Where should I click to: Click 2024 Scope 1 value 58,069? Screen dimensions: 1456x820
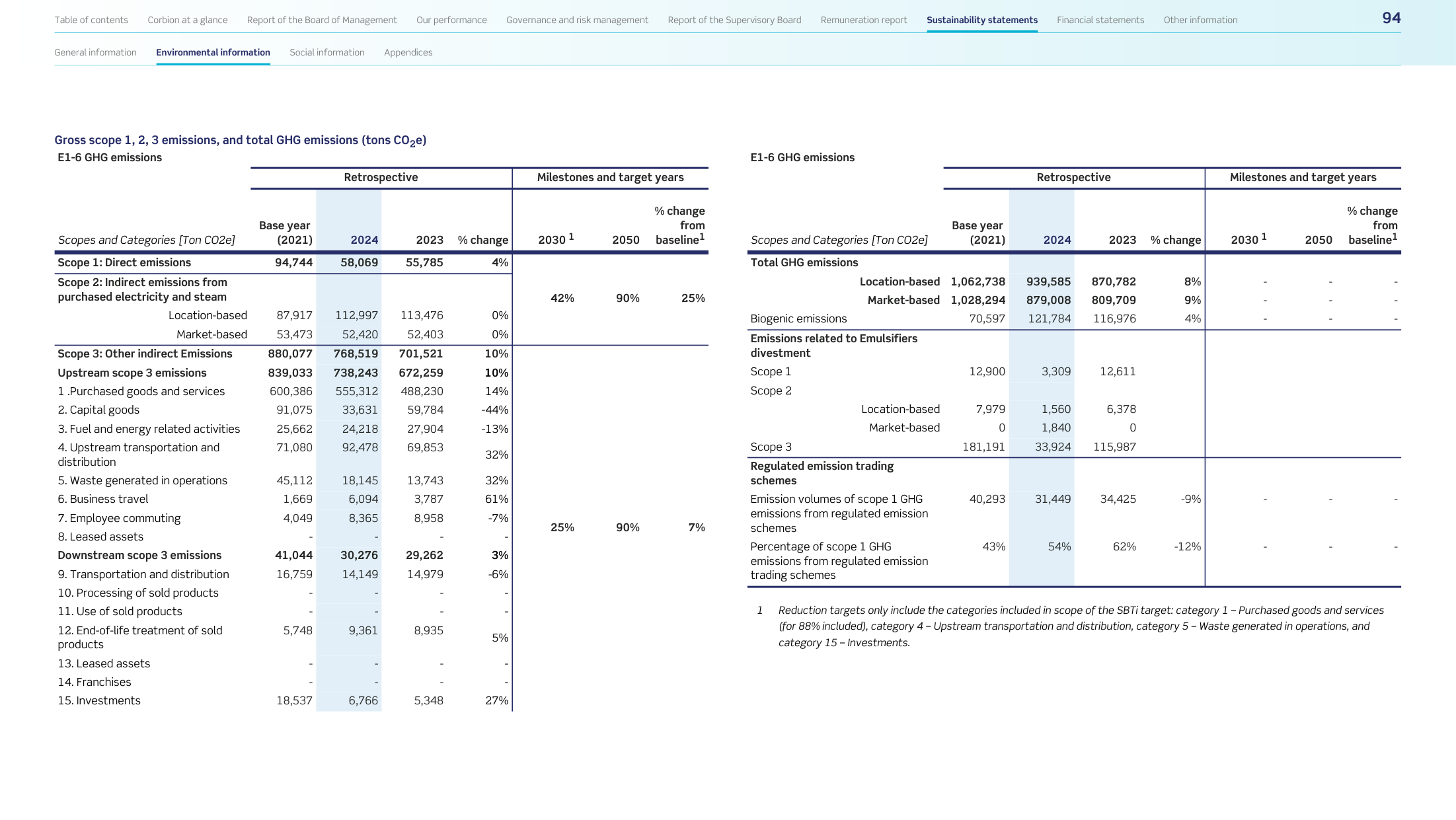coord(359,262)
